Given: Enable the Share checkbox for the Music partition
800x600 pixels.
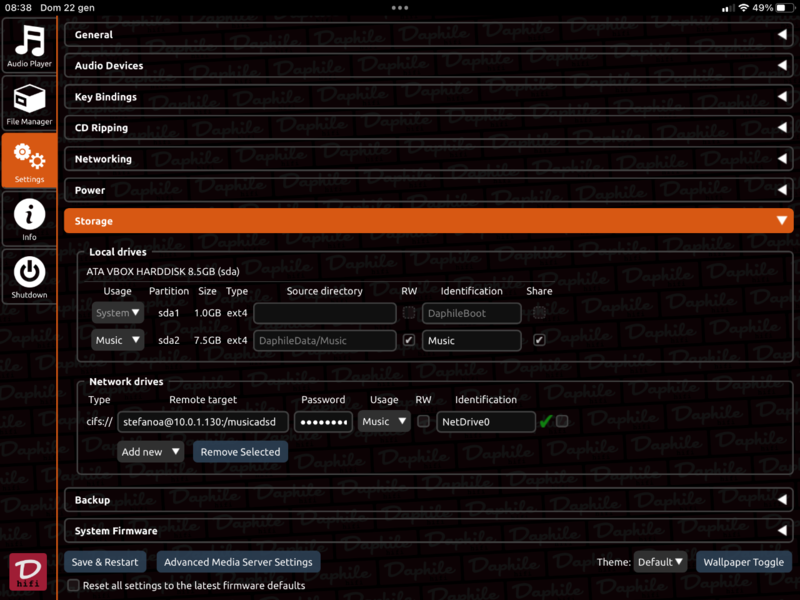Looking at the screenshot, I should (537, 340).
